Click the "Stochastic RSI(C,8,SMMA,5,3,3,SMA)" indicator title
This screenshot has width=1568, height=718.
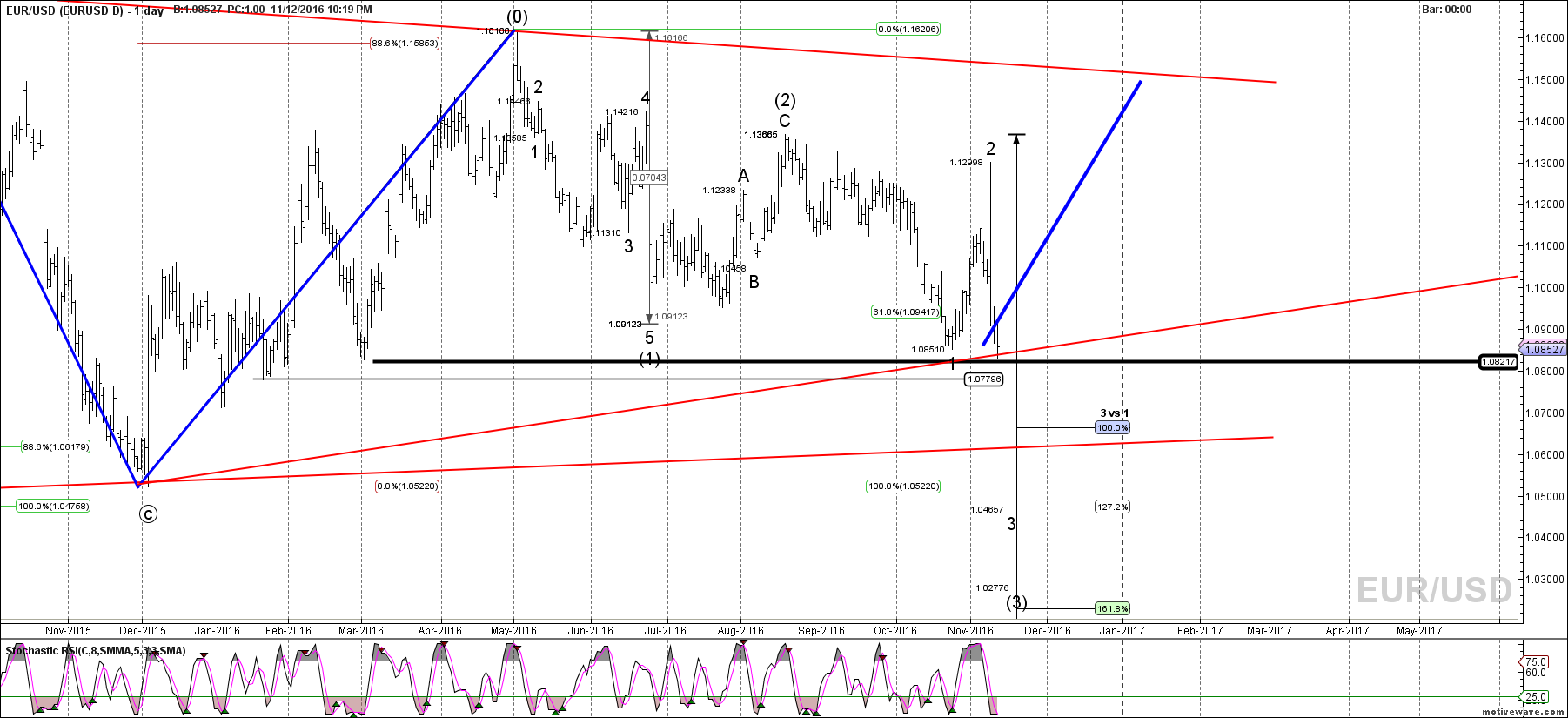(96, 651)
